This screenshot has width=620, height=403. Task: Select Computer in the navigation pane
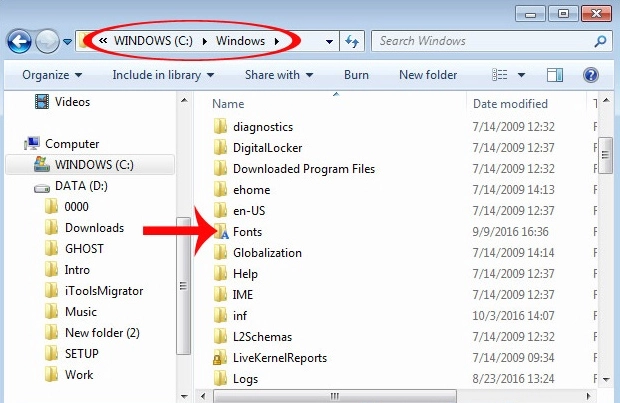(x=62, y=144)
